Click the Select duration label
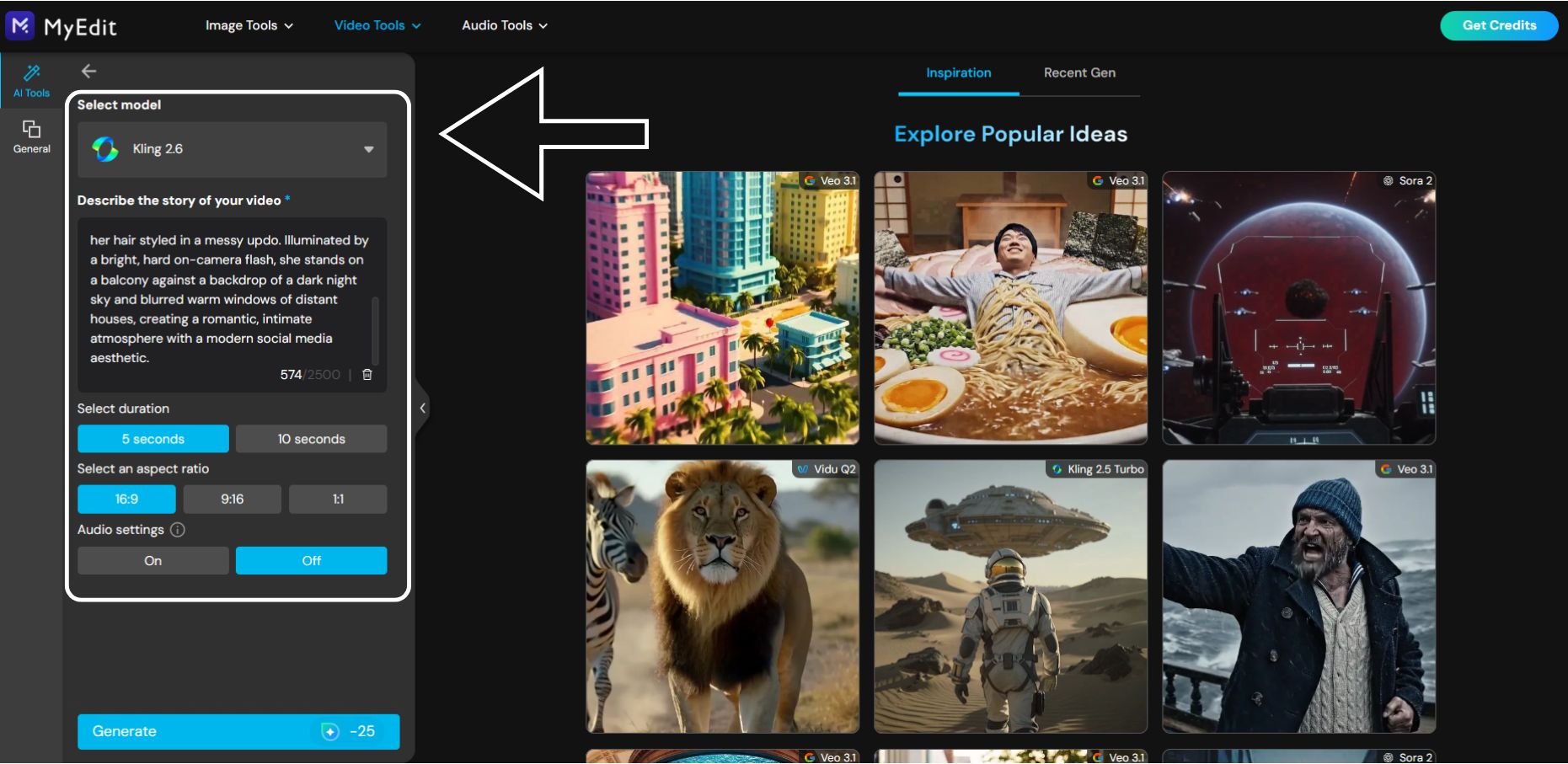 (123, 409)
